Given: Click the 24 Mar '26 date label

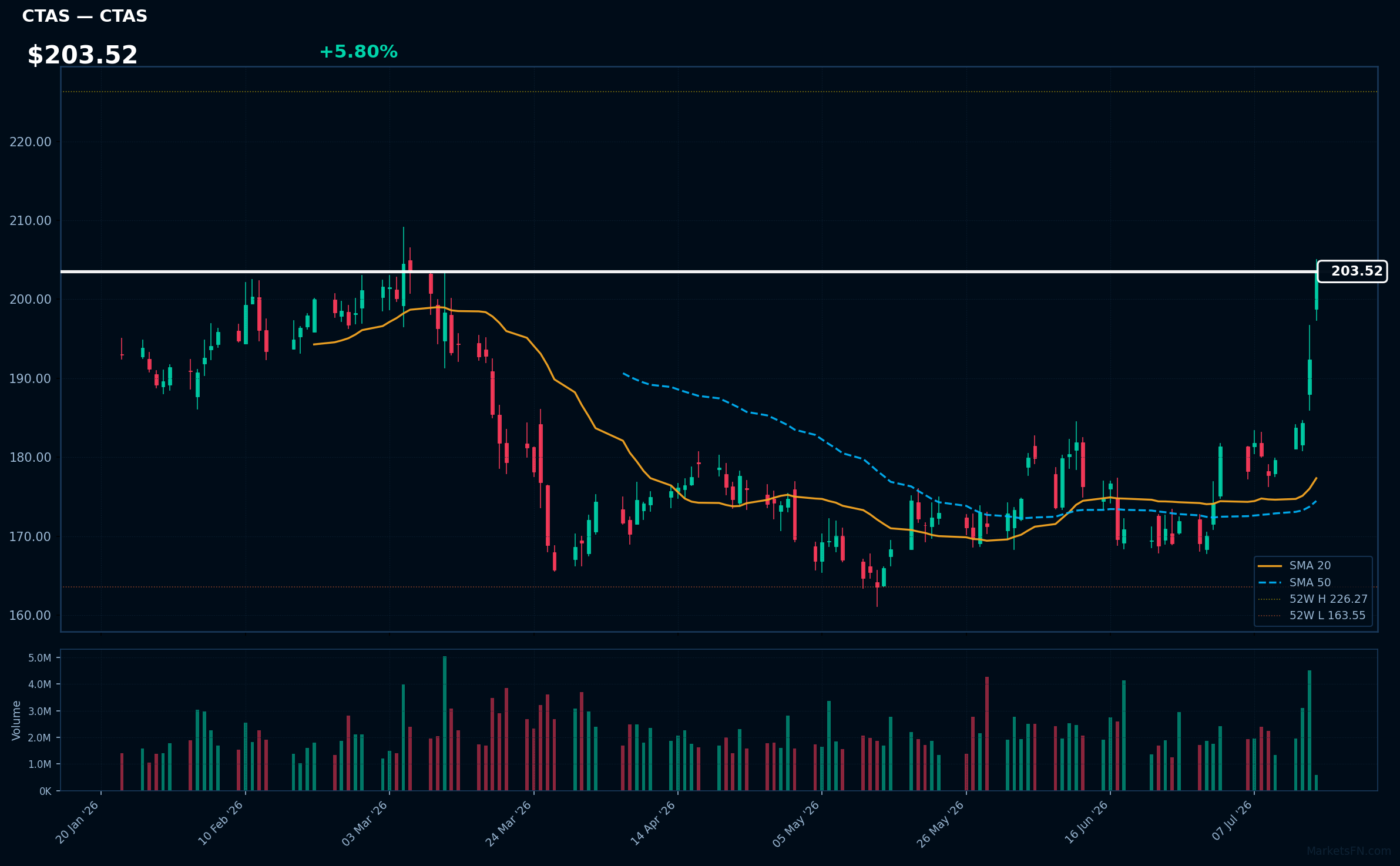Looking at the screenshot, I should point(509,823).
